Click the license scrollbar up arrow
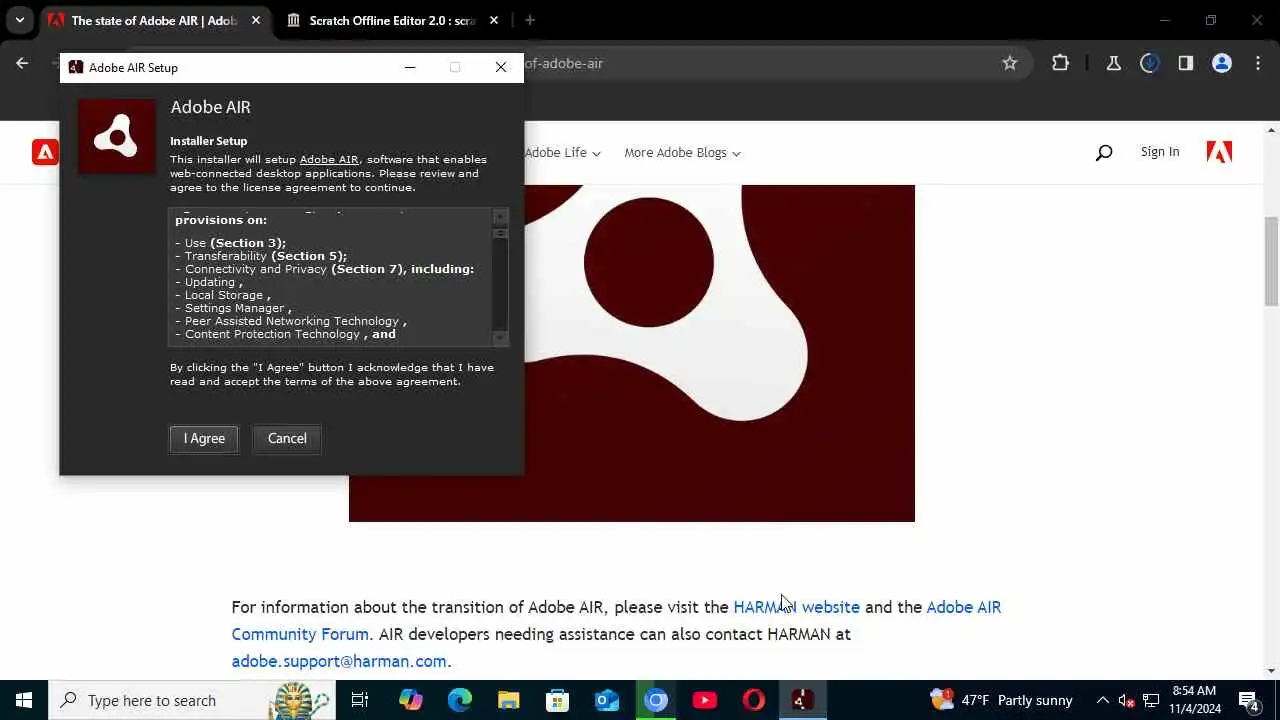1280x720 pixels. tap(501, 216)
